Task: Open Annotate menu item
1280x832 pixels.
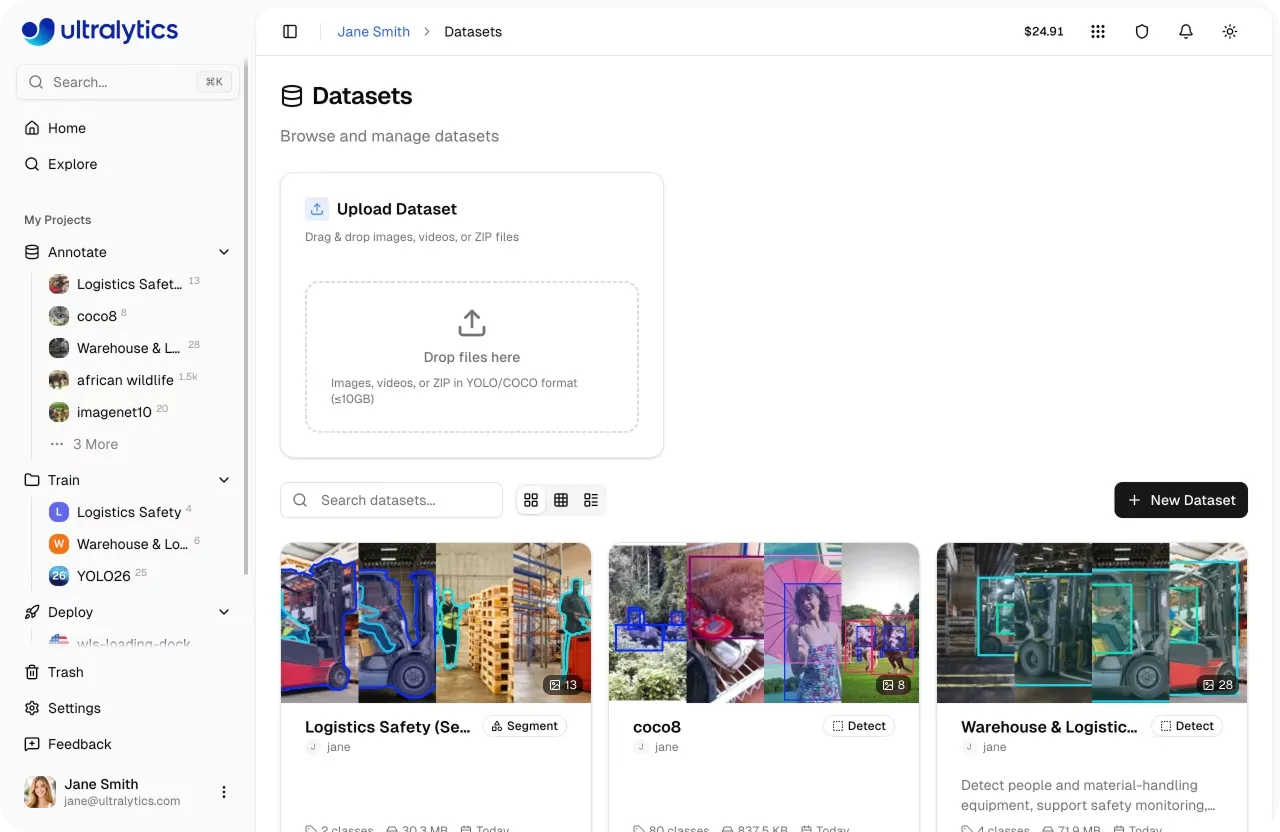Action: (77, 252)
